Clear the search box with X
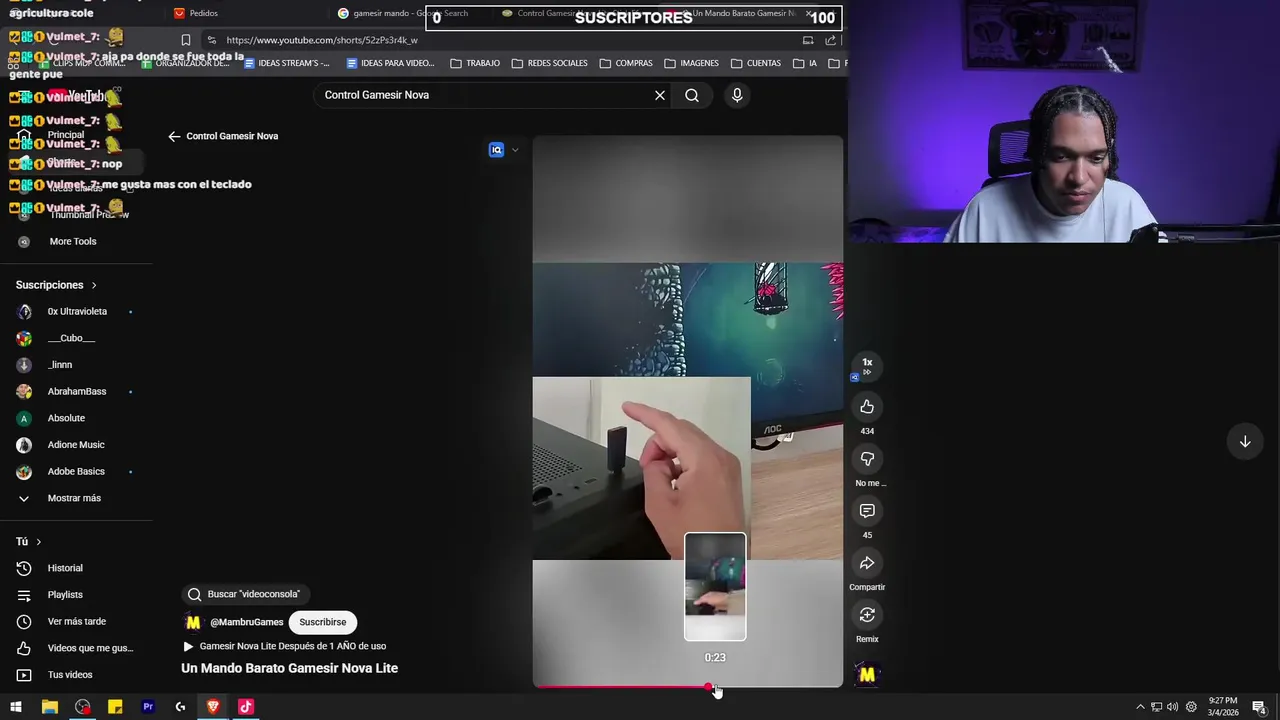The image size is (1280, 720). (660, 95)
